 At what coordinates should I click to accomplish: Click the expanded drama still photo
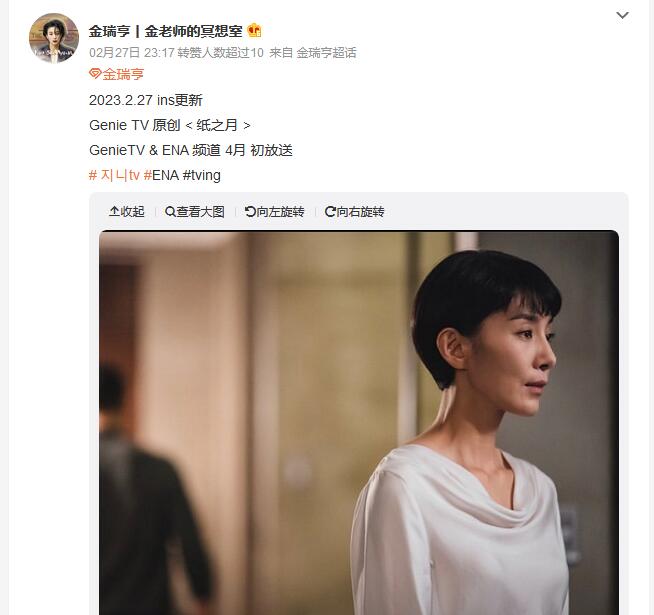coord(359,422)
